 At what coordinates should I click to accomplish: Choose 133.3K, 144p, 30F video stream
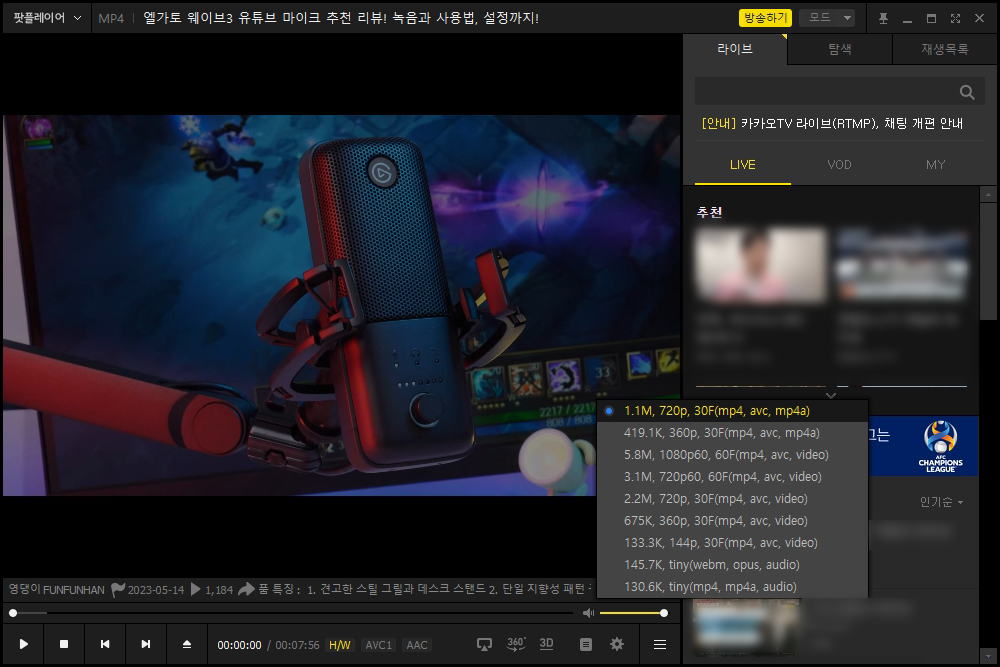(x=732, y=543)
